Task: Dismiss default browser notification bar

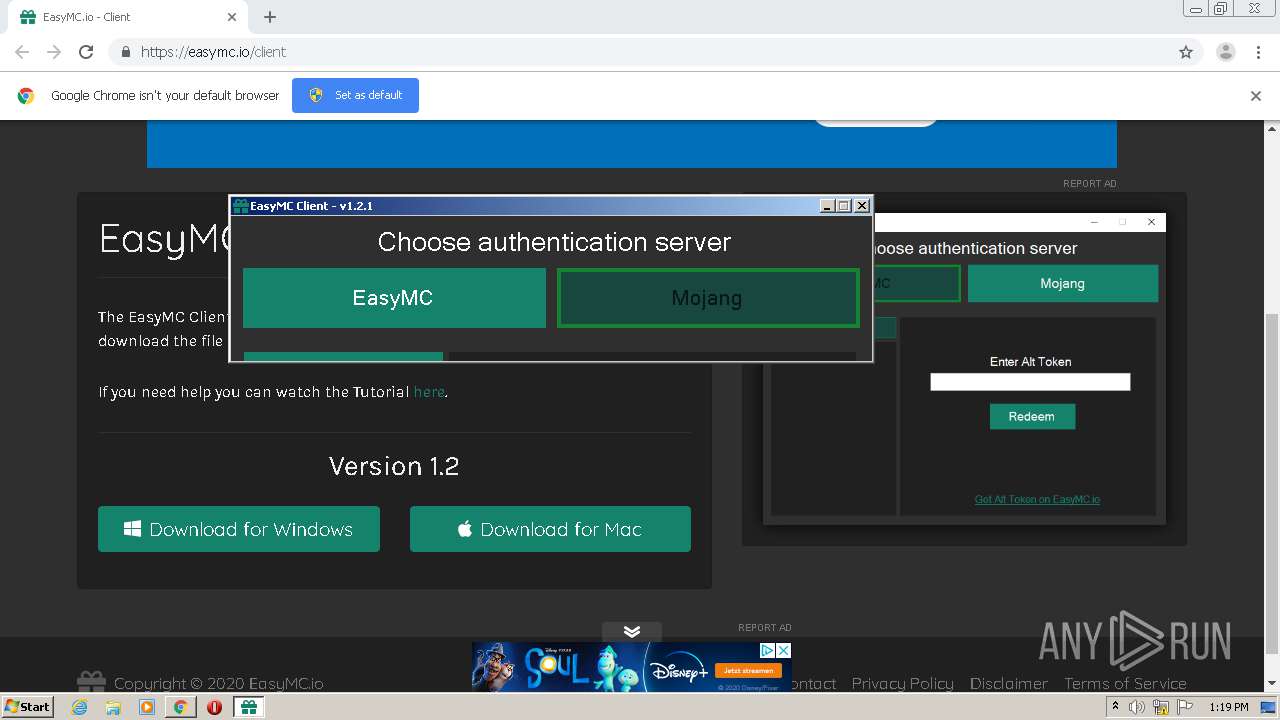Action: click(x=1256, y=96)
